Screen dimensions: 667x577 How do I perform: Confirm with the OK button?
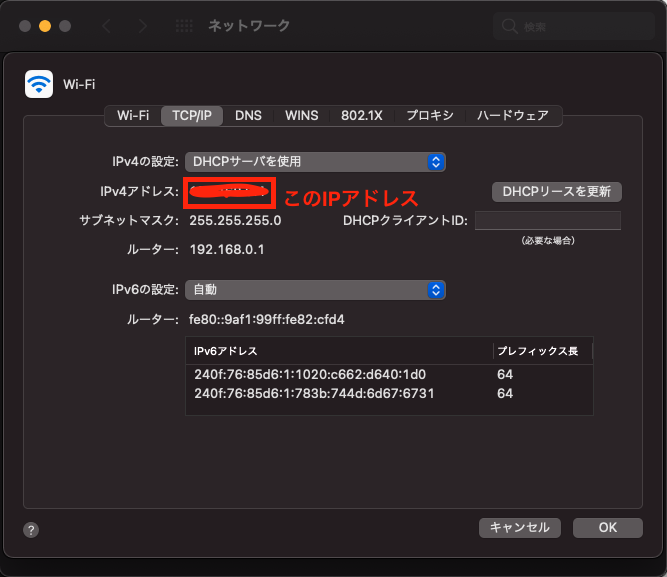(x=608, y=528)
